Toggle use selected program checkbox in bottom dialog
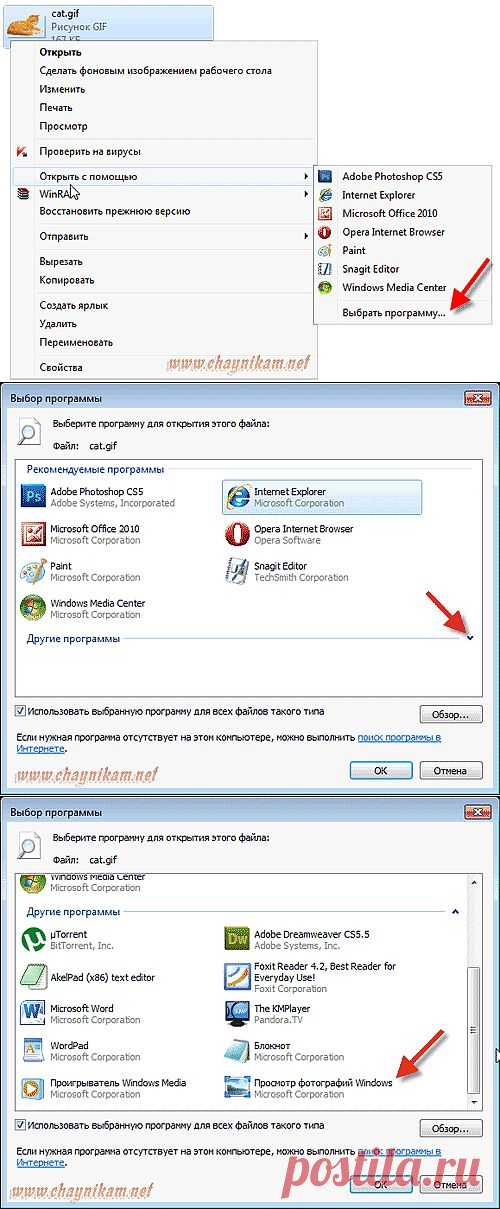The width and height of the screenshot is (500, 1209). (21, 1125)
